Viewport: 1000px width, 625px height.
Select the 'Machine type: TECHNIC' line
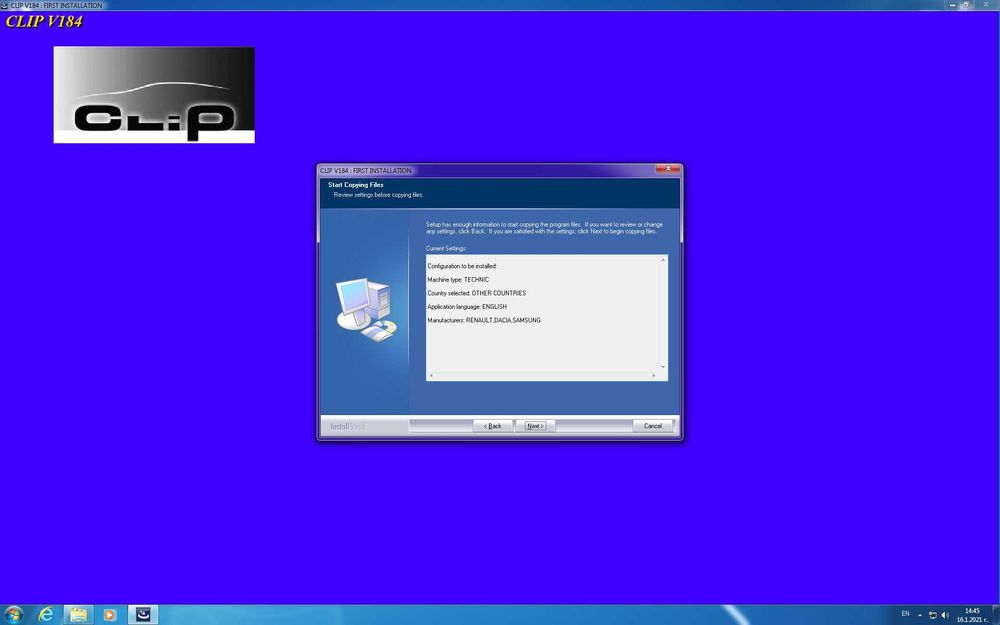click(458, 280)
